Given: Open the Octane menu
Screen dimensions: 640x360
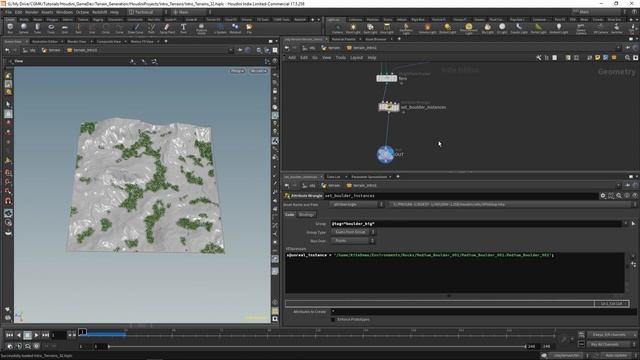Looking at the screenshot, I should tap(82, 12).
